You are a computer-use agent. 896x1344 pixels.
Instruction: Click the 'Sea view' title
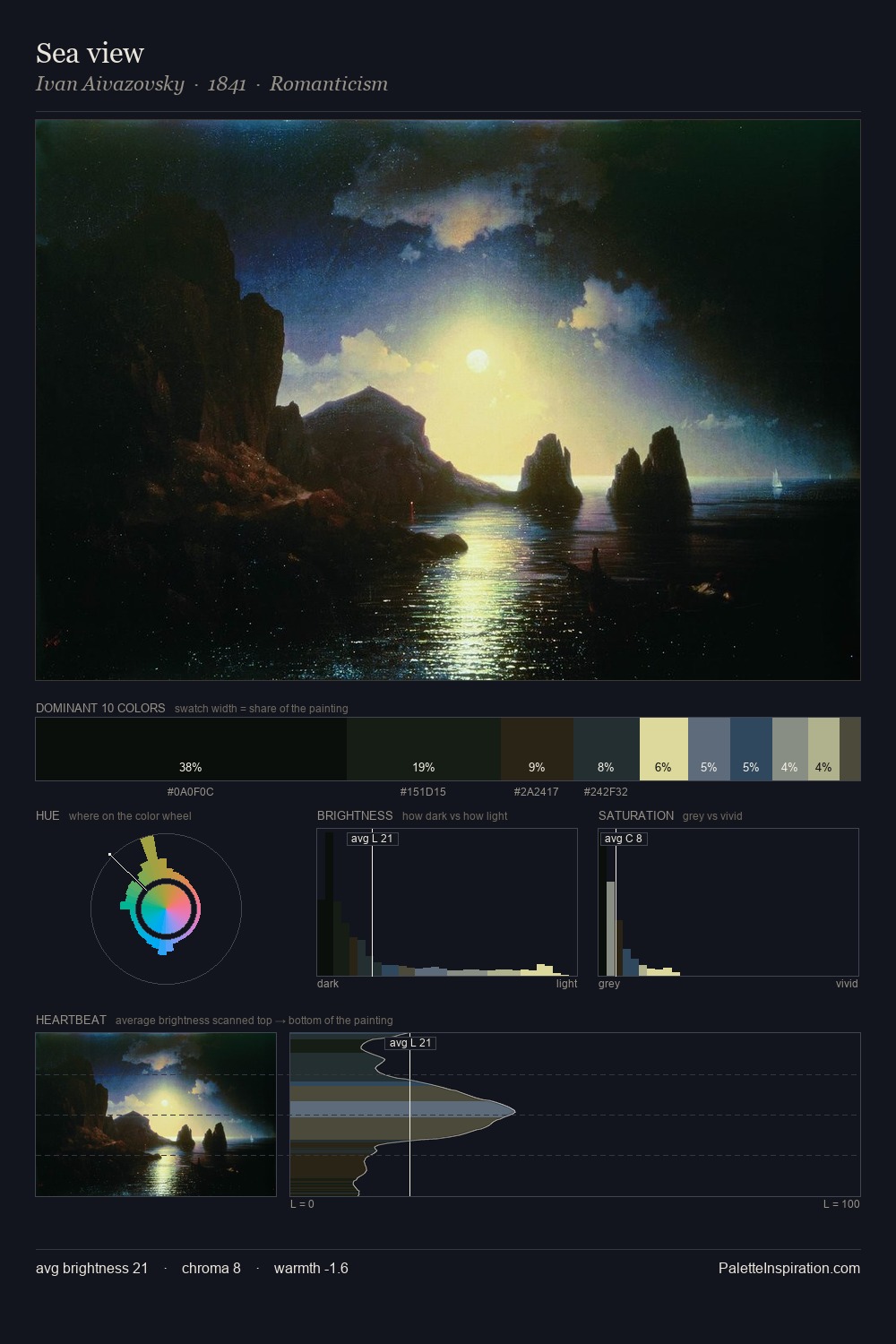(x=90, y=54)
